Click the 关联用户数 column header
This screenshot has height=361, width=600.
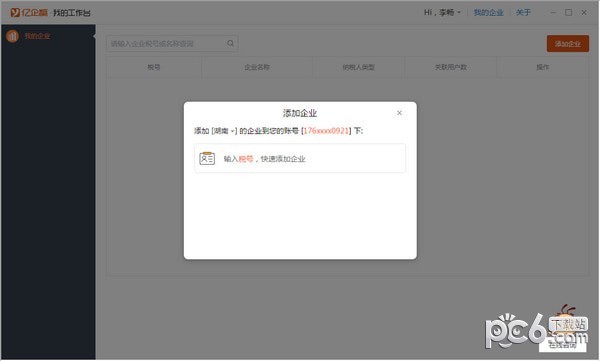[x=451, y=67]
